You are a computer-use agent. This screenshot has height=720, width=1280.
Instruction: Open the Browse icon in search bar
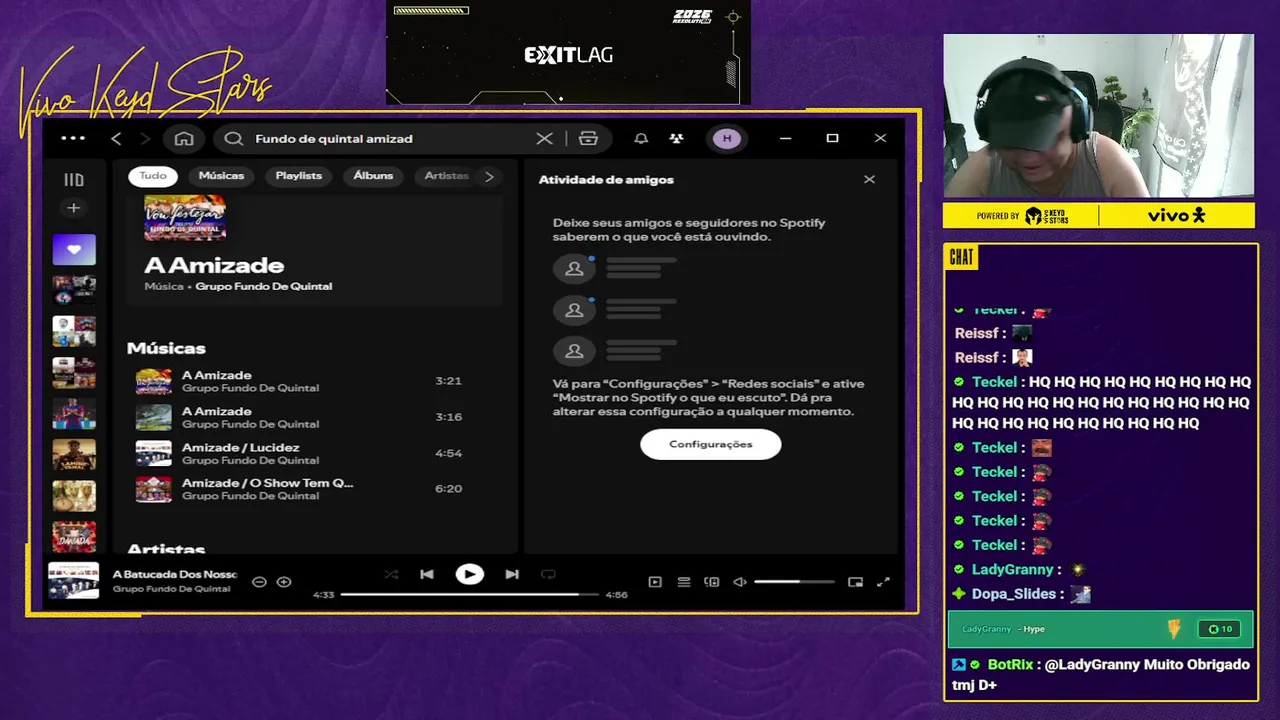pos(588,138)
